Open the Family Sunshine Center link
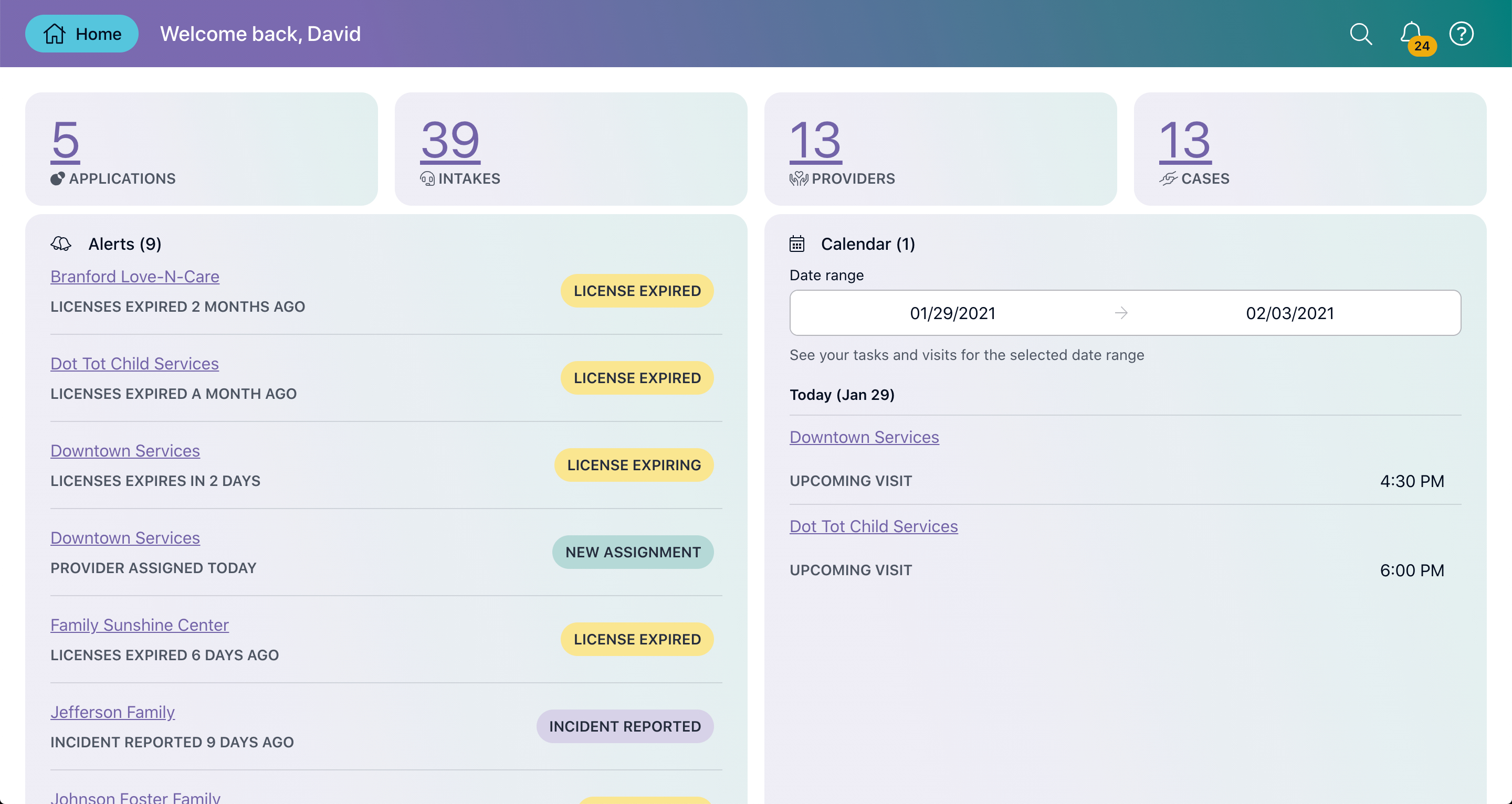 (x=139, y=625)
